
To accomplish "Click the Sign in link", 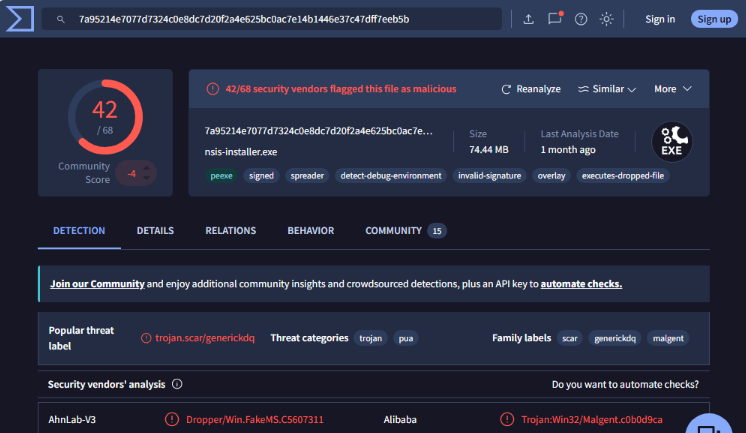I will coord(660,19).
